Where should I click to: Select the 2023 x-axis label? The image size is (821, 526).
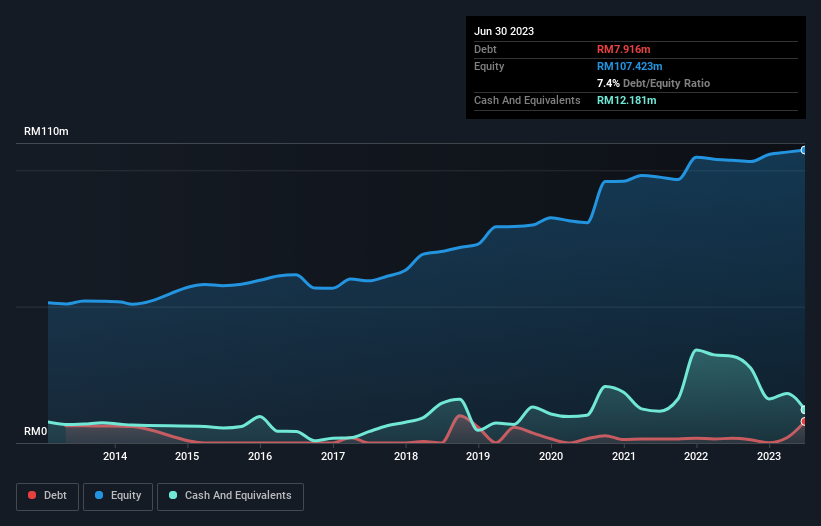[769, 457]
